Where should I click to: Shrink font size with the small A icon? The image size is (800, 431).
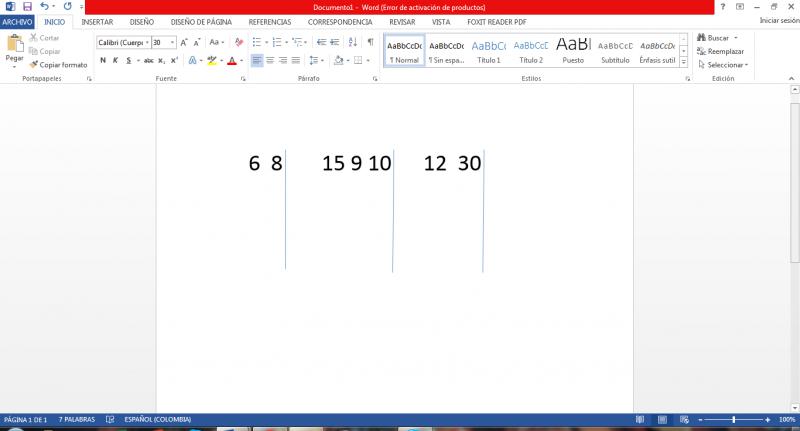click(x=196, y=43)
